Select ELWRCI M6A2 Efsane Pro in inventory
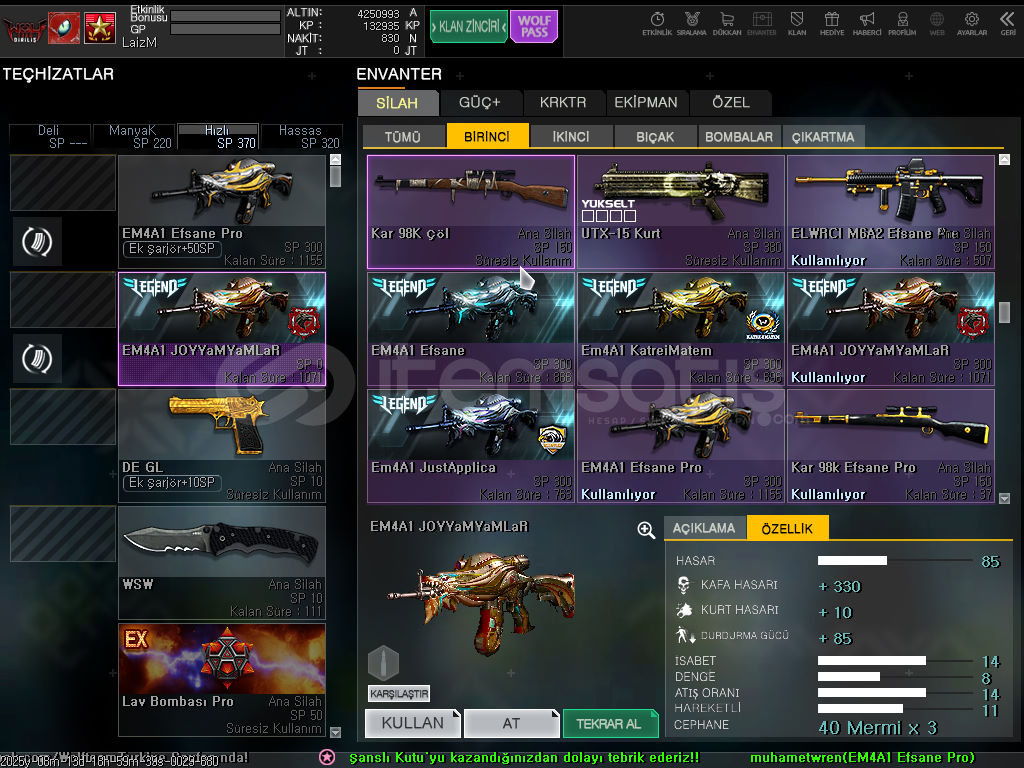The height and width of the screenshot is (768, 1024). (x=891, y=212)
